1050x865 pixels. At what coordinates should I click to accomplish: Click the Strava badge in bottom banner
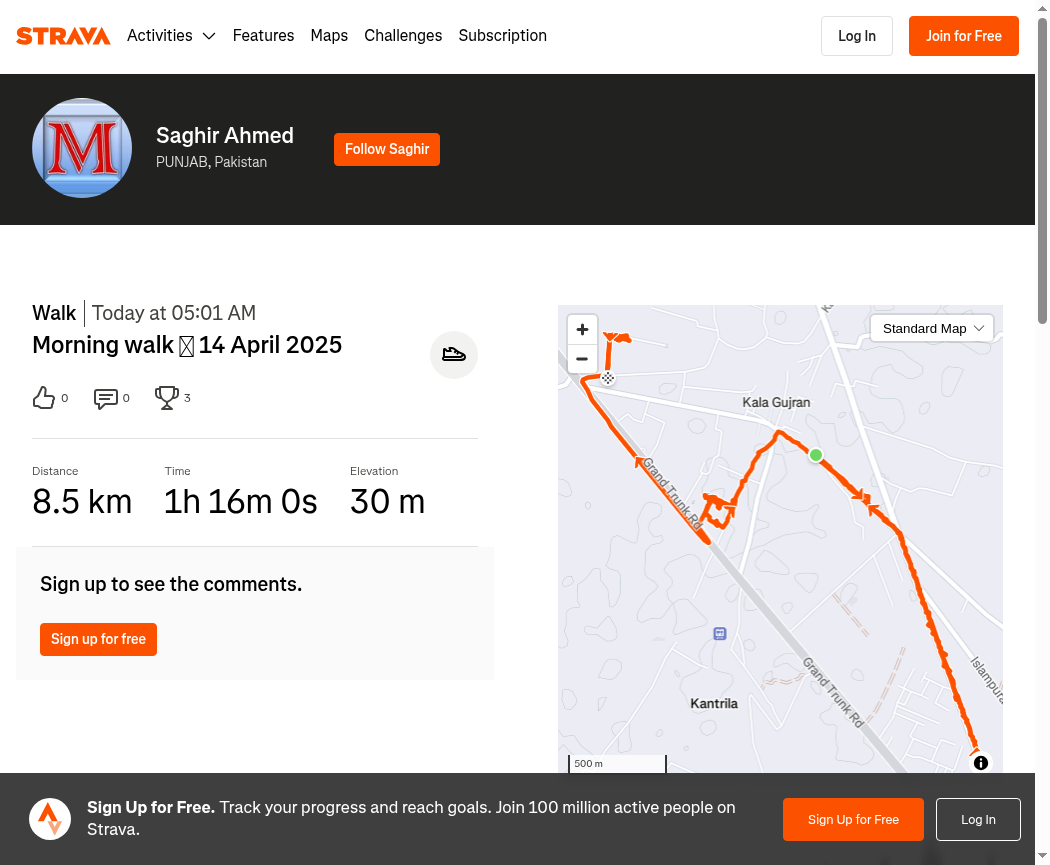click(50, 819)
